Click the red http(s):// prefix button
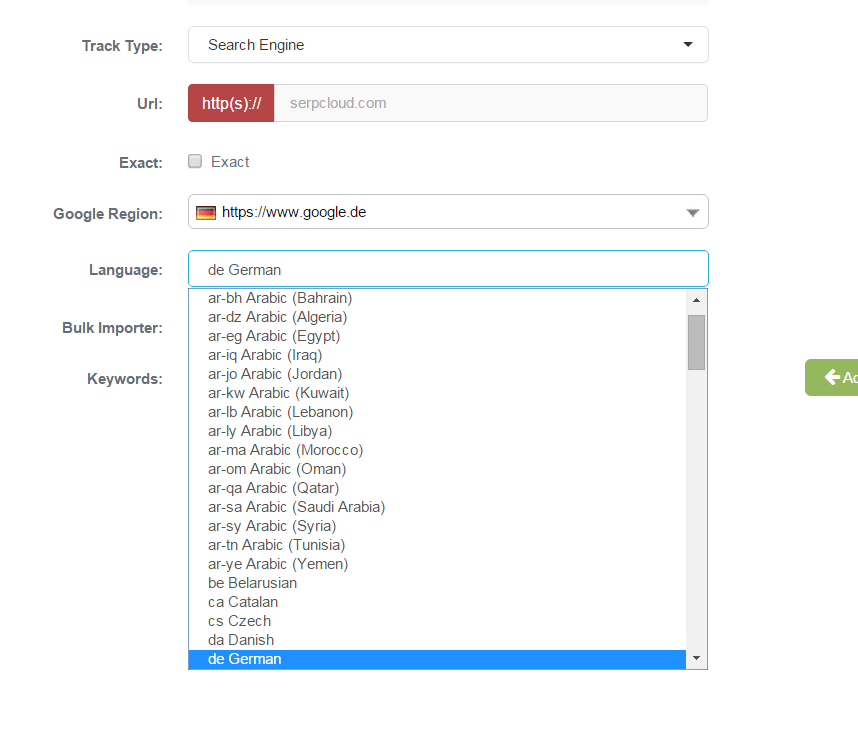 [x=231, y=103]
